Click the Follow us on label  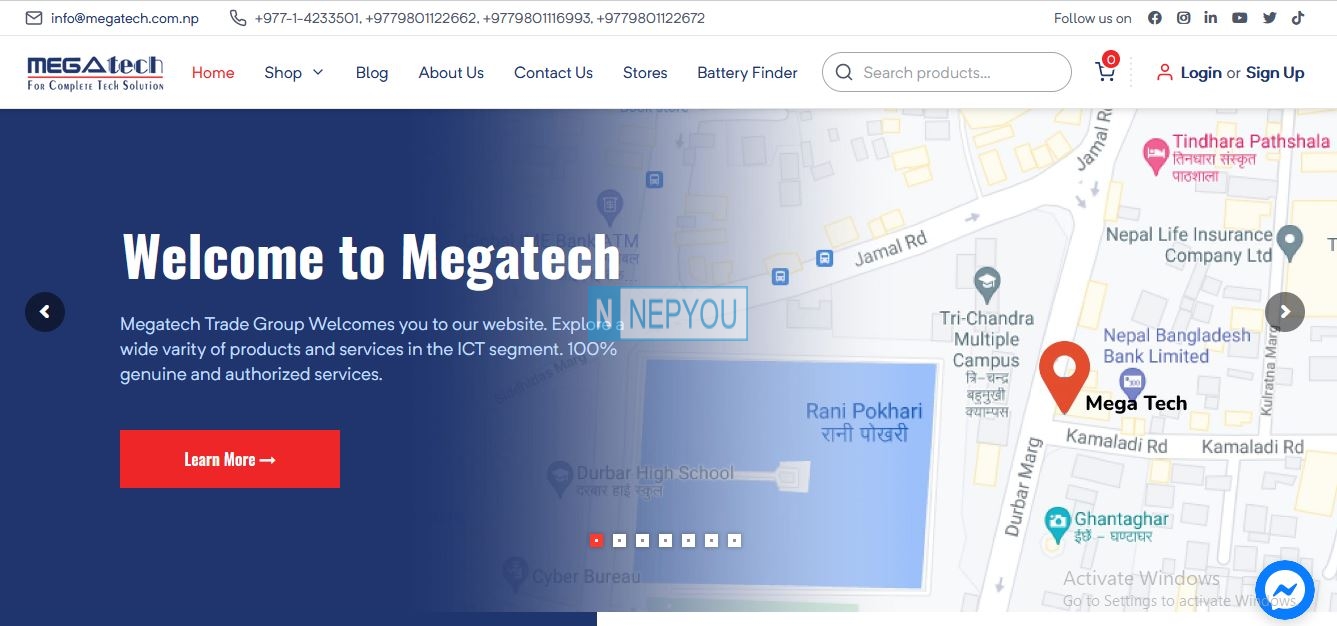click(1093, 18)
